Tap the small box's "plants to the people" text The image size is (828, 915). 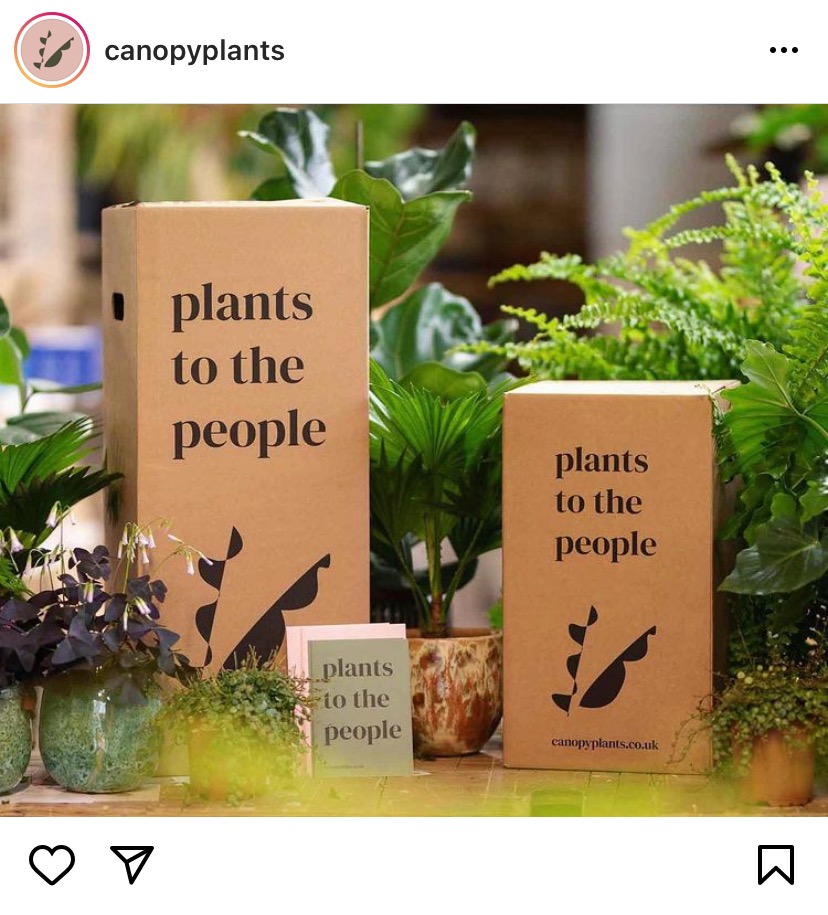pyautogui.click(x=605, y=504)
